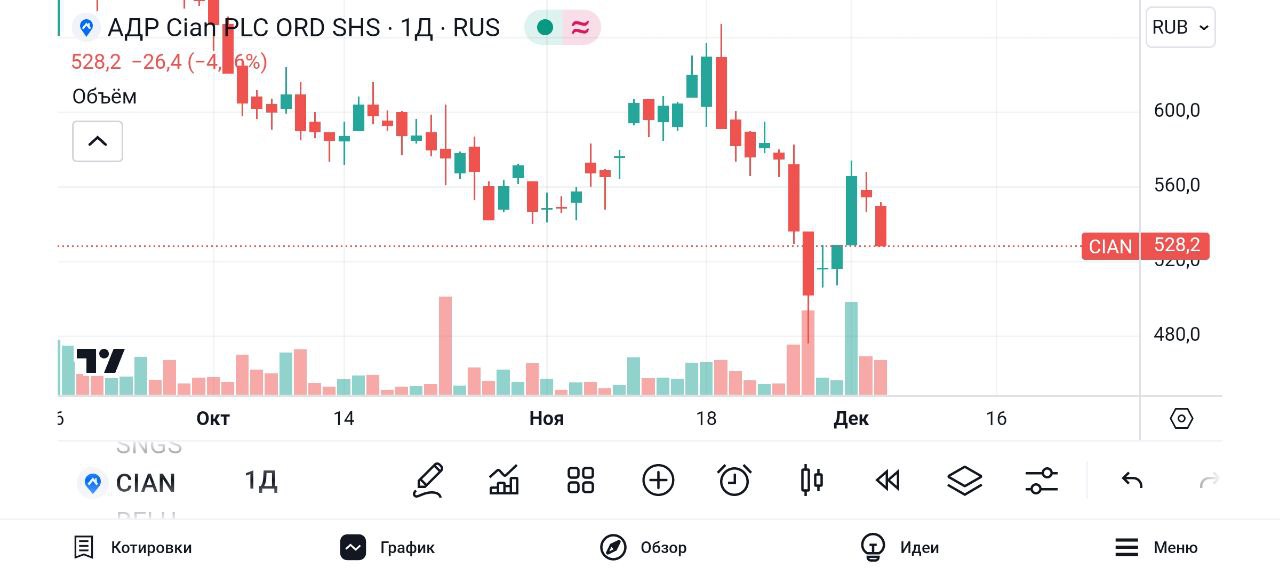Open the 1Д timeframe selector

(x=261, y=481)
